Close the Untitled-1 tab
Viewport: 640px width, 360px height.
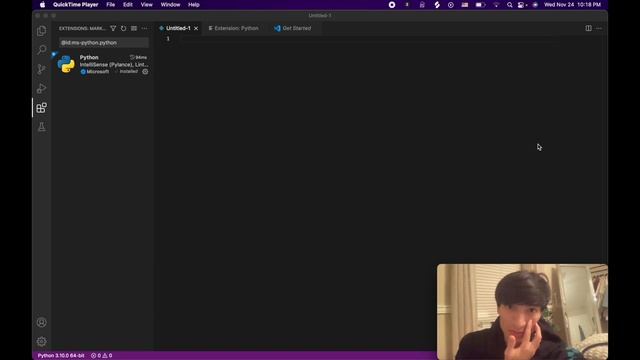pyautogui.click(x=196, y=28)
